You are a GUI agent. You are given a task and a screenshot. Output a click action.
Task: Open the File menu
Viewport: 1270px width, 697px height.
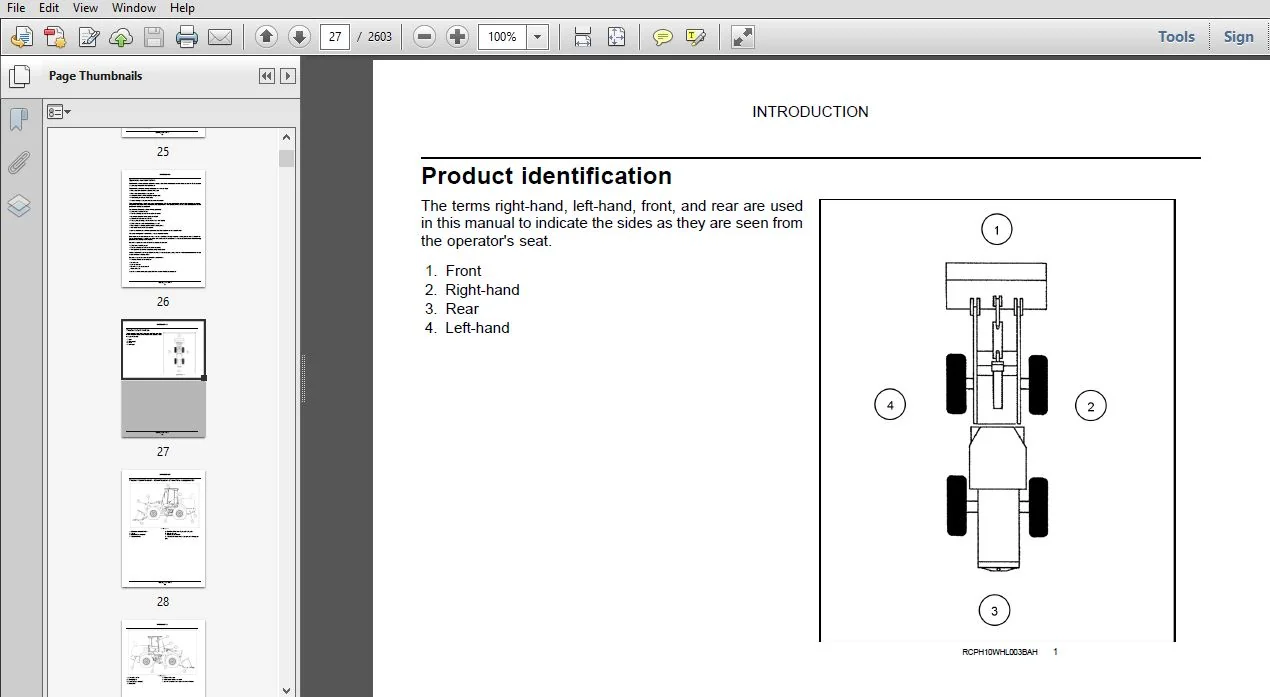point(16,8)
